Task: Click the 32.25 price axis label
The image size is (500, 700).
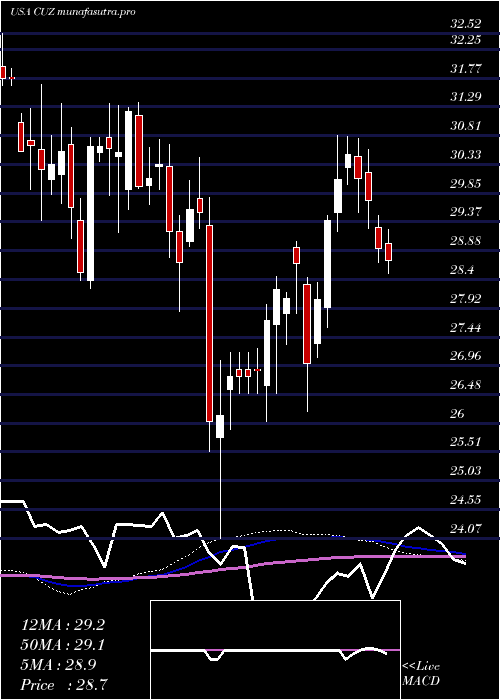Action: pos(466,40)
